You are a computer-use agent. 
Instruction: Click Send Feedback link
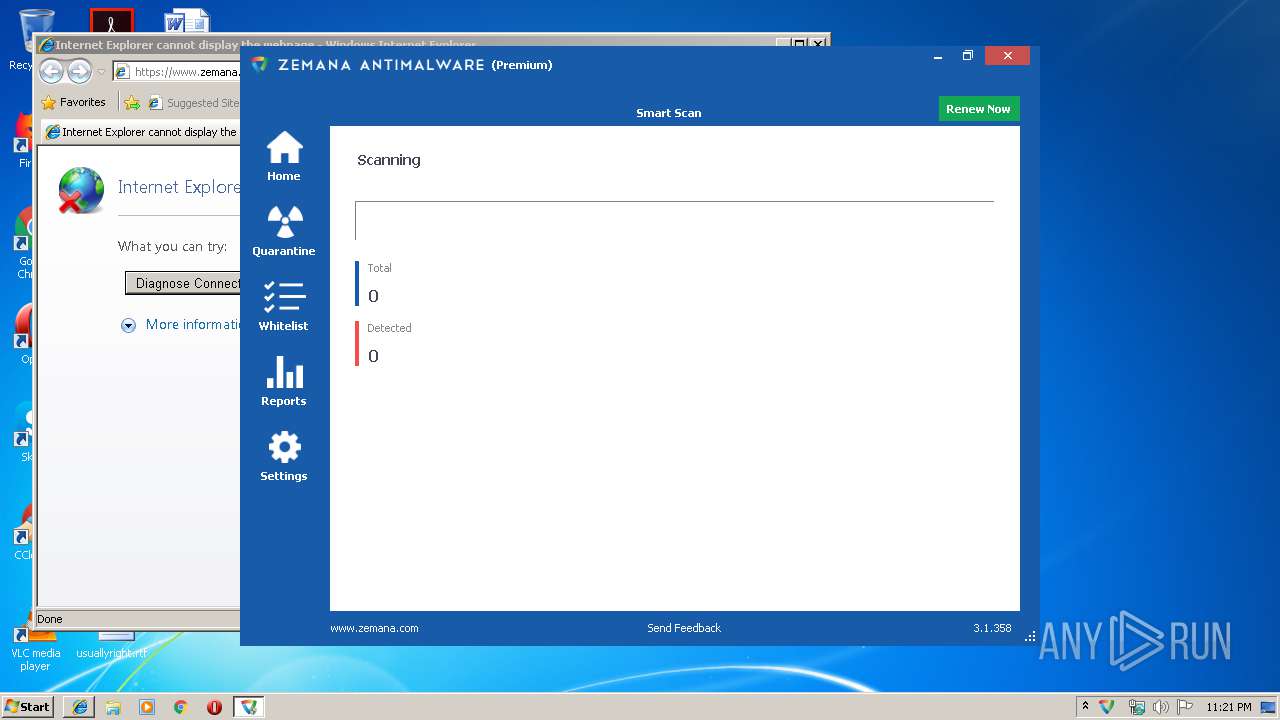[684, 628]
